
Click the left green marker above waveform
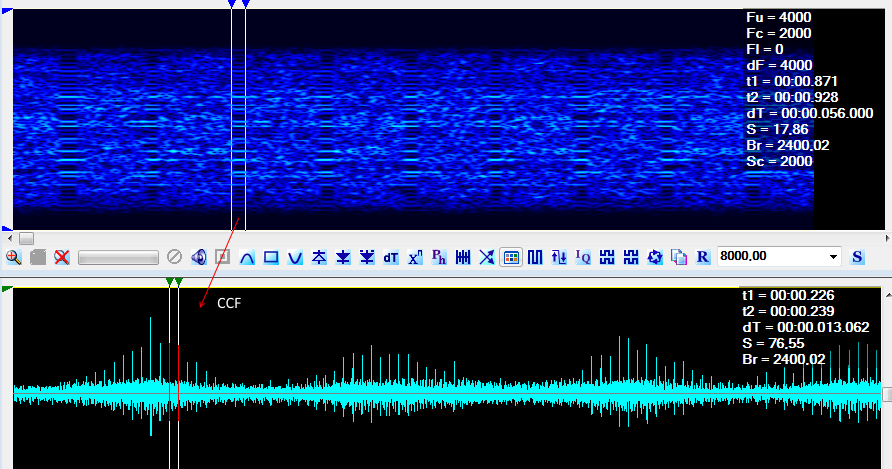point(170,282)
